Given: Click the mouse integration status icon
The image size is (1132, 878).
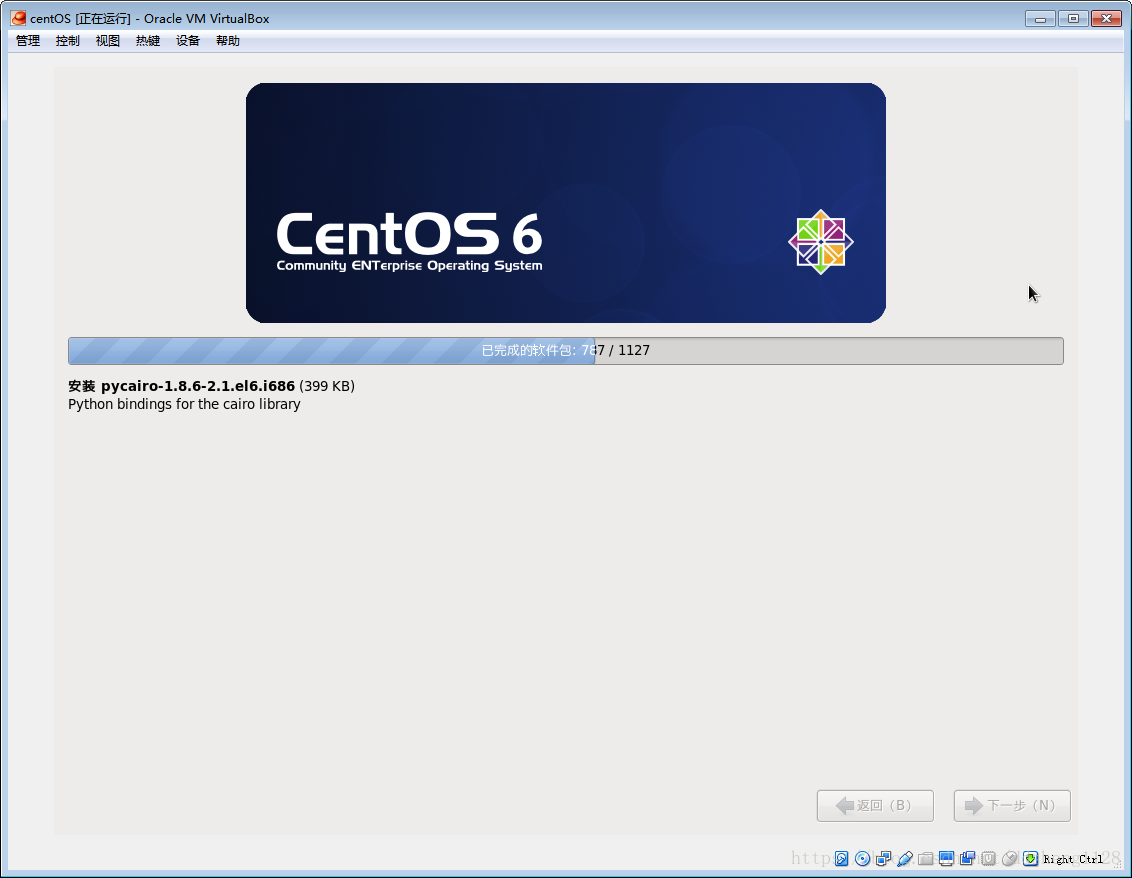Looking at the screenshot, I should [x=1009, y=859].
